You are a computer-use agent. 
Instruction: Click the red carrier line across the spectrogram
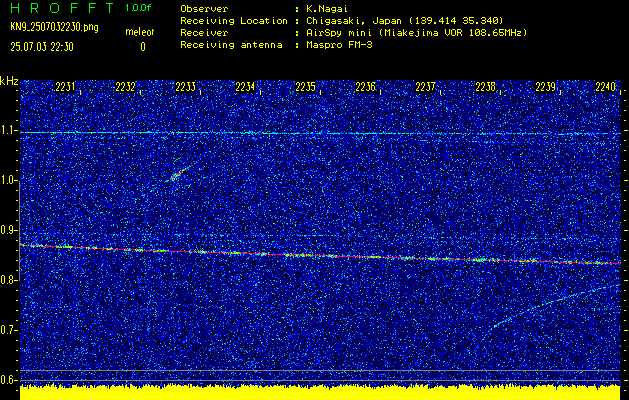pyautogui.click(x=320, y=254)
